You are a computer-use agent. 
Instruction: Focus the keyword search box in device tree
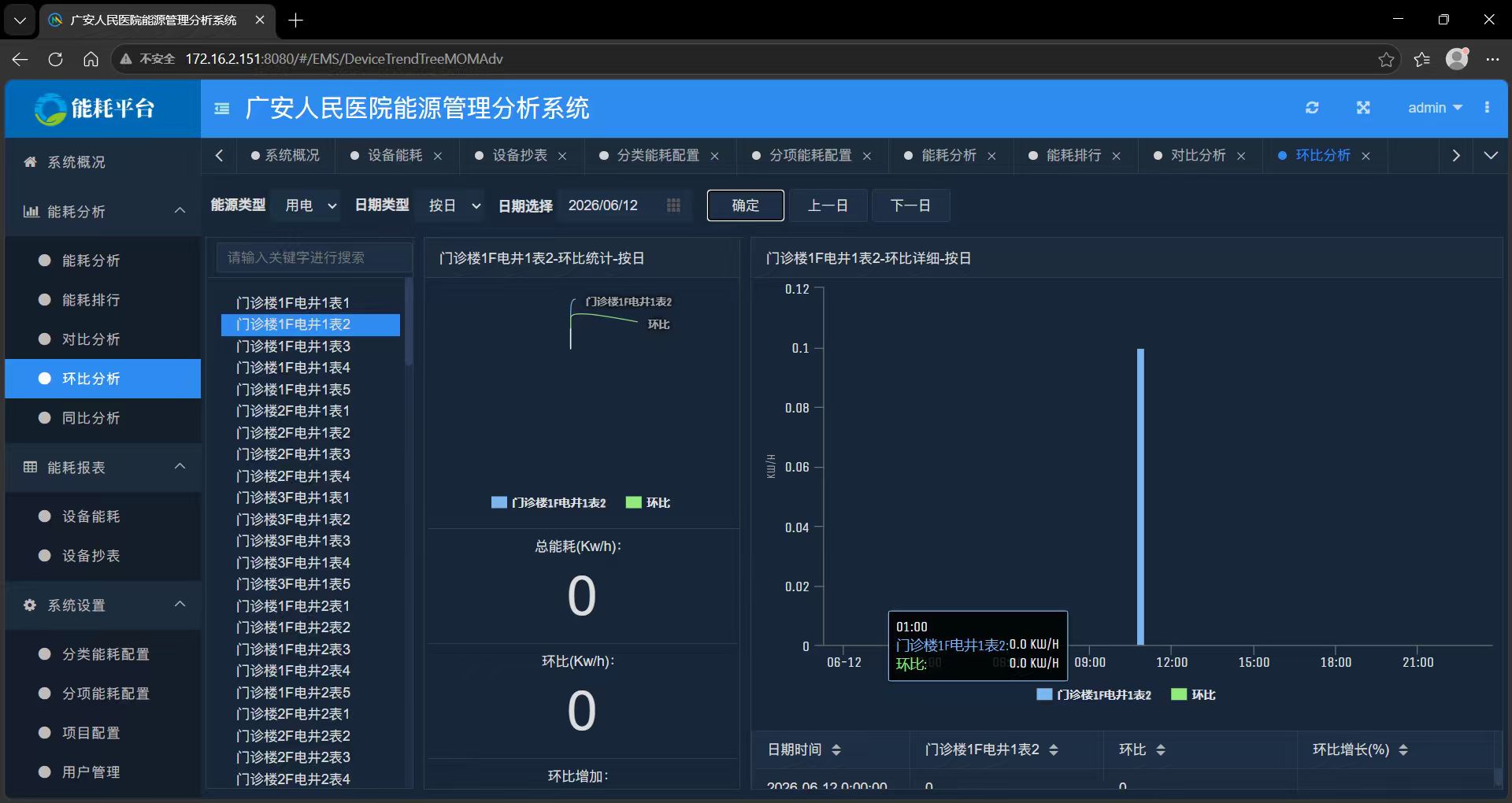pyautogui.click(x=313, y=257)
